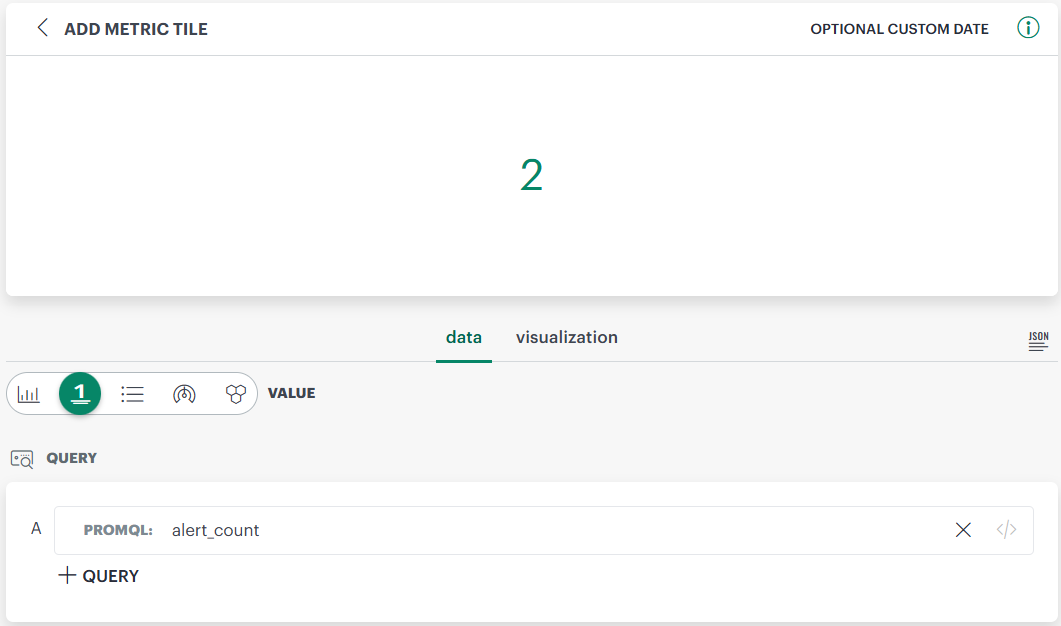This screenshot has width=1061, height=626.
Task: Toggle the code editor mode for query A
Action: (1006, 530)
